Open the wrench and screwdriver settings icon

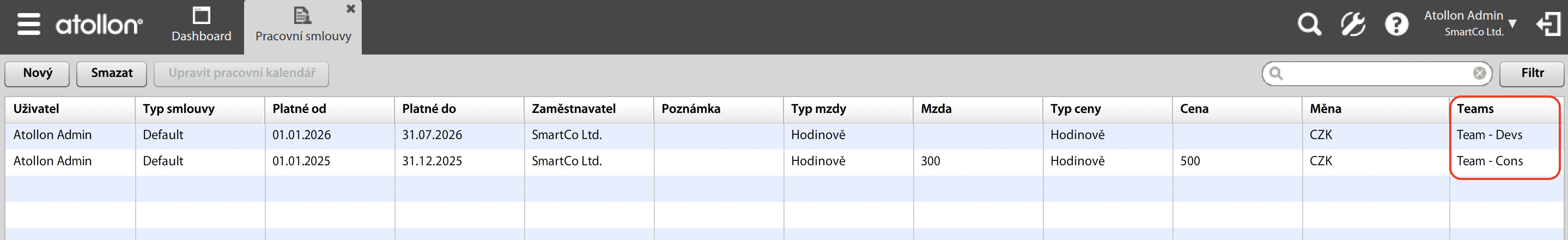(1352, 25)
